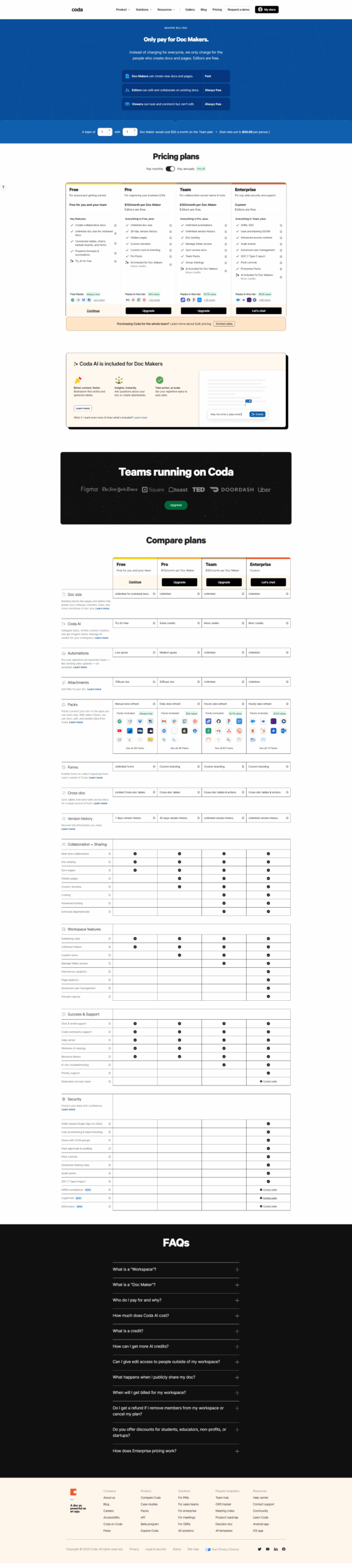
Task: Click the info icon for SAML-based Single Sign-on row
Action: (x=110, y=1124)
